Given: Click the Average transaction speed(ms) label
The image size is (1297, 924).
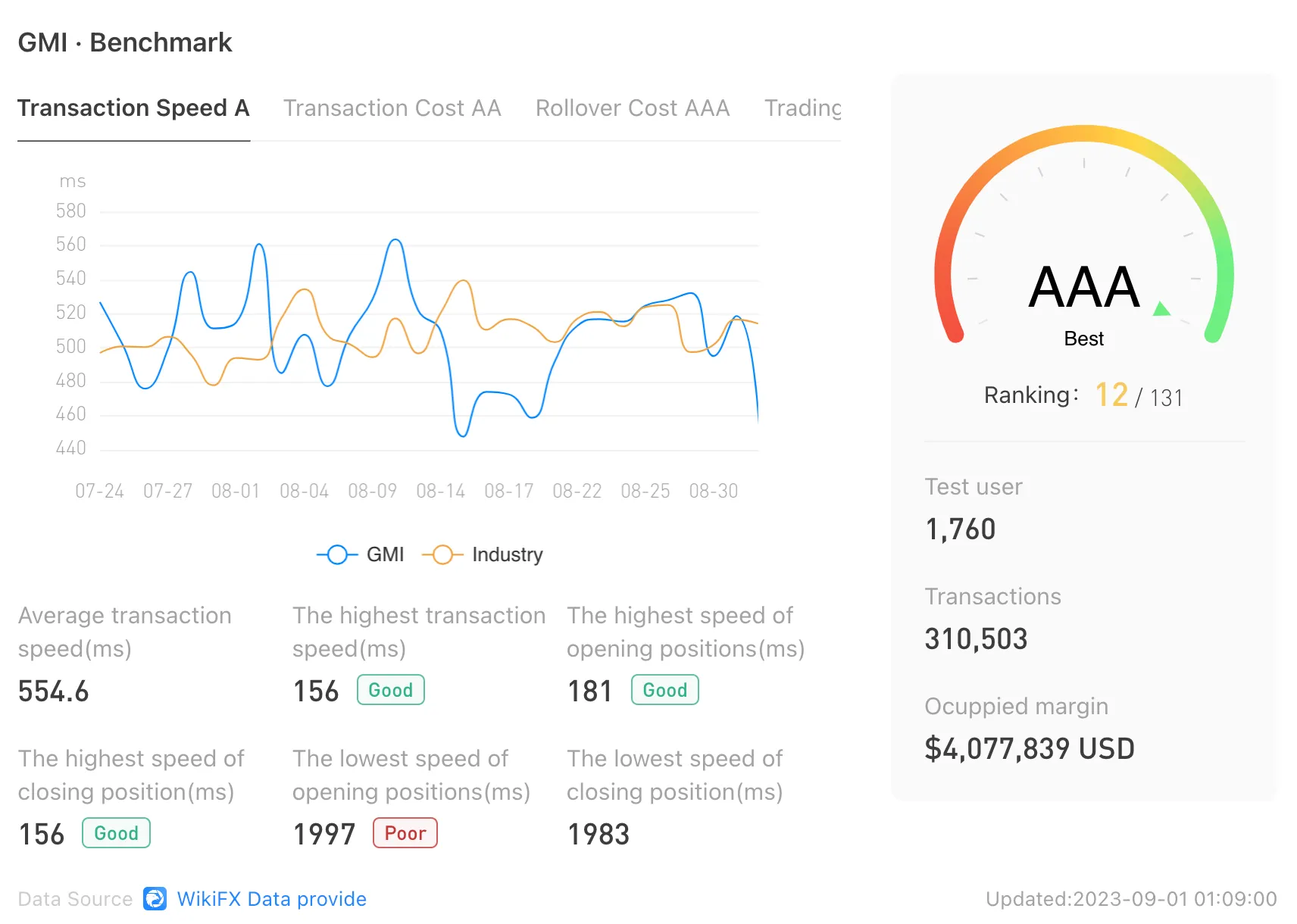Looking at the screenshot, I should tap(125, 632).
